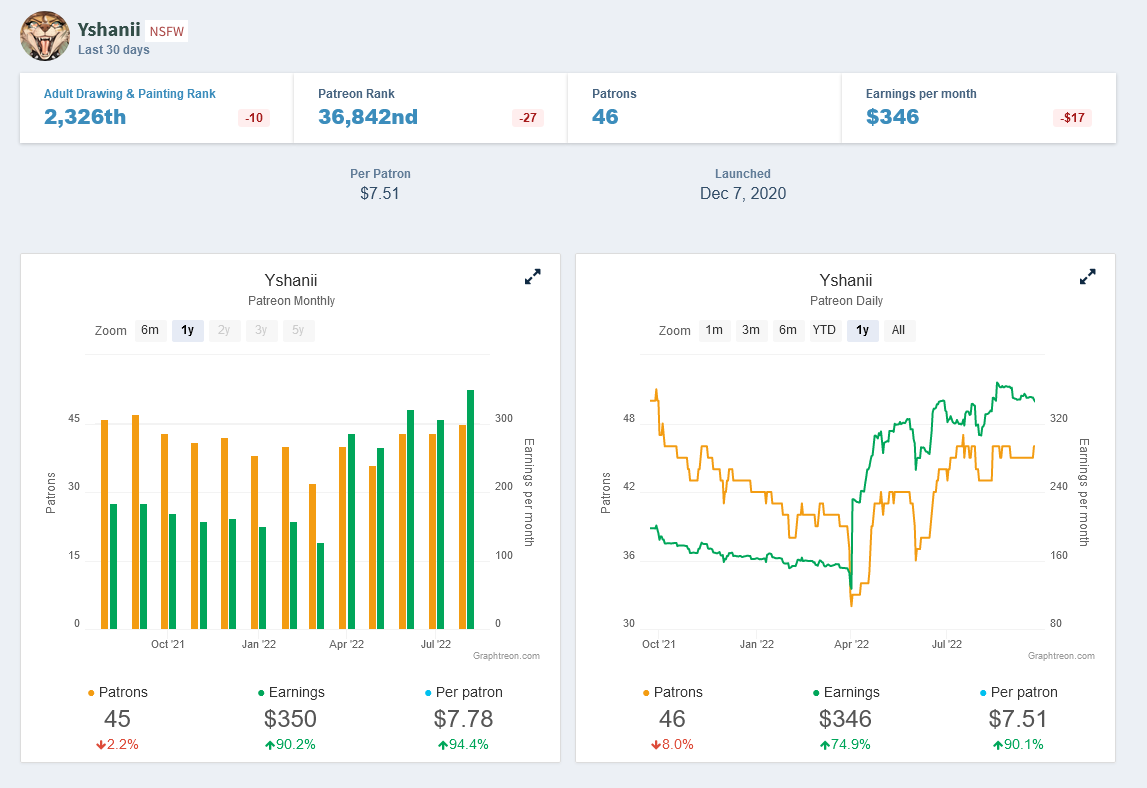Screen dimensions: 1147x788
Task: Toggle Earnings series in monthly chart legend
Action: 291,692
